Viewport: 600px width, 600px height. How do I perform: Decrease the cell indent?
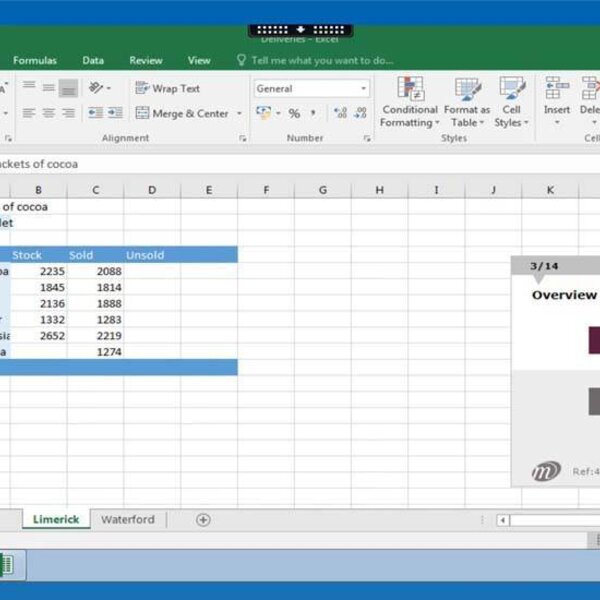point(95,113)
